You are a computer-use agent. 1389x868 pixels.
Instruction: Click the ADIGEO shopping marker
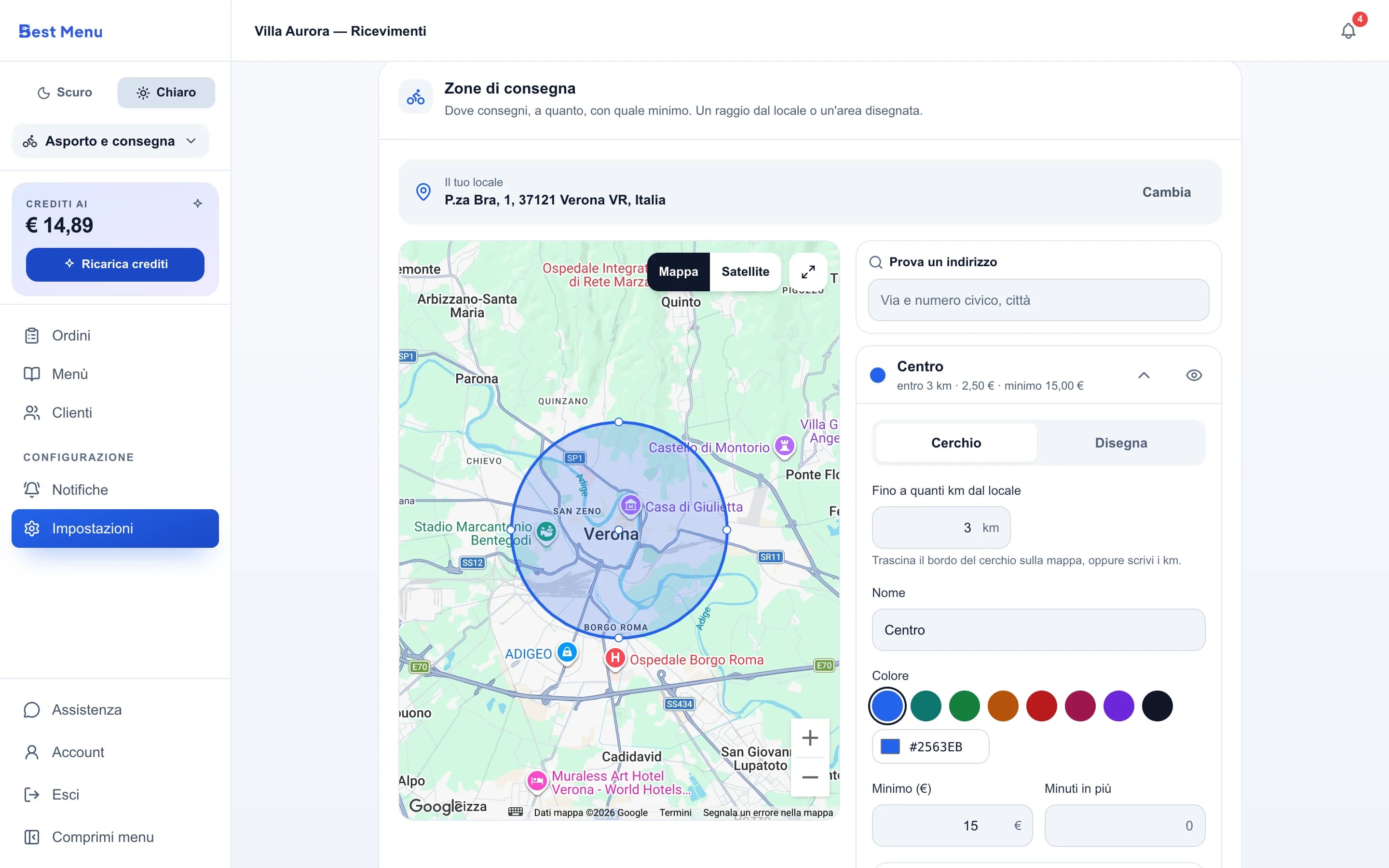567,653
